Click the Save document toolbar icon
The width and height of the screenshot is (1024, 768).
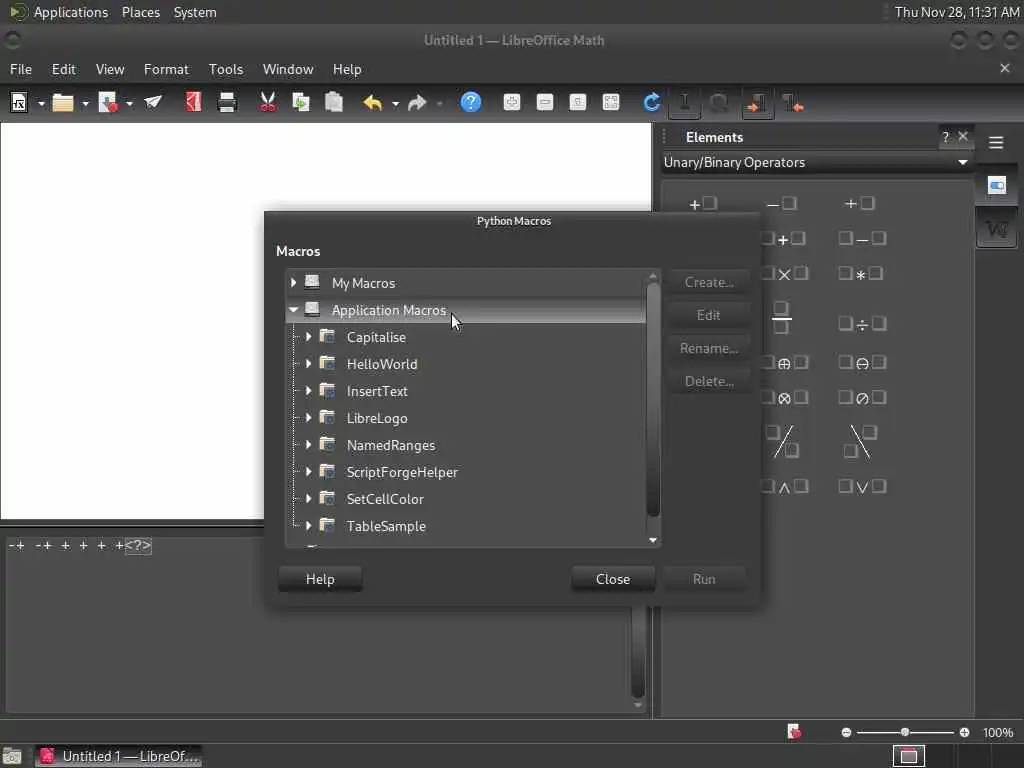pyautogui.click(x=108, y=103)
